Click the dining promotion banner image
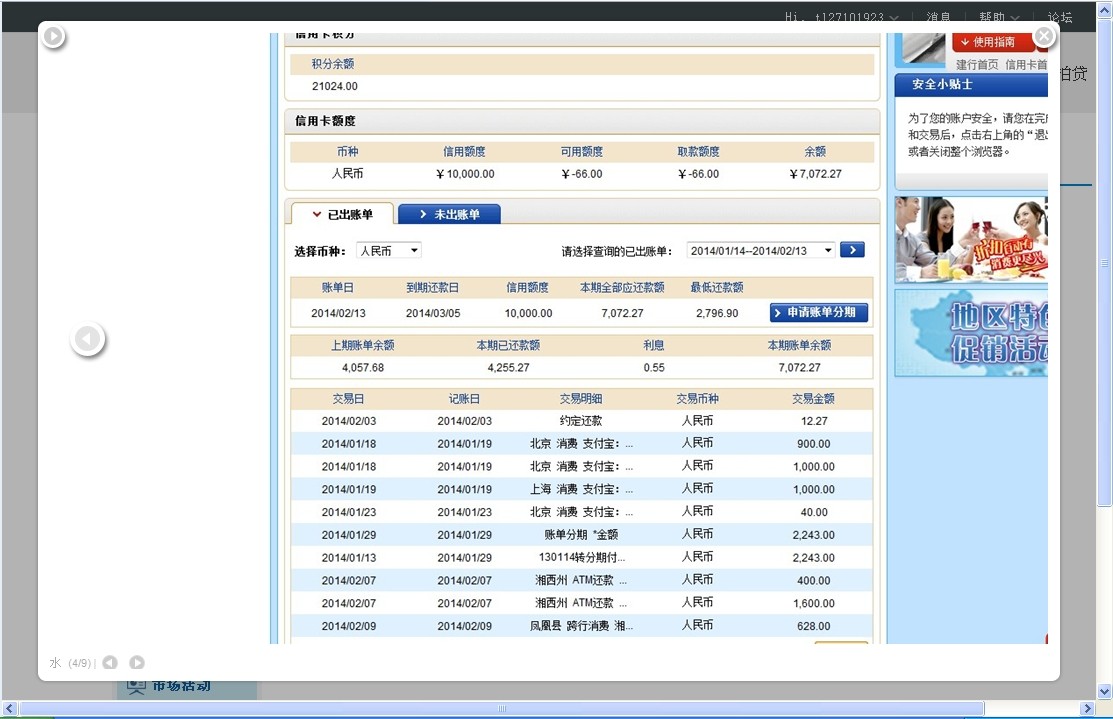This screenshot has height=719, width=1113. pyautogui.click(x=970, y=239)
